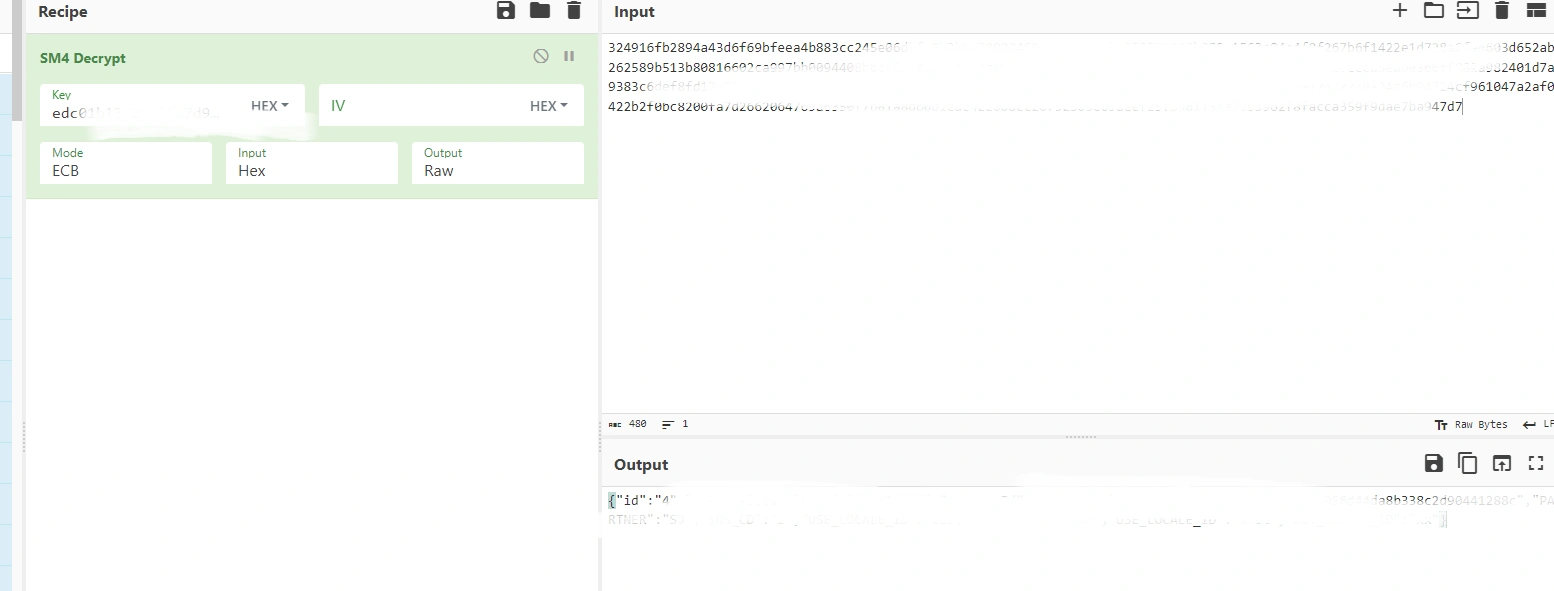Save the current recipe
This screenshot has width=1554, height=591.
[x=506, y=11]
